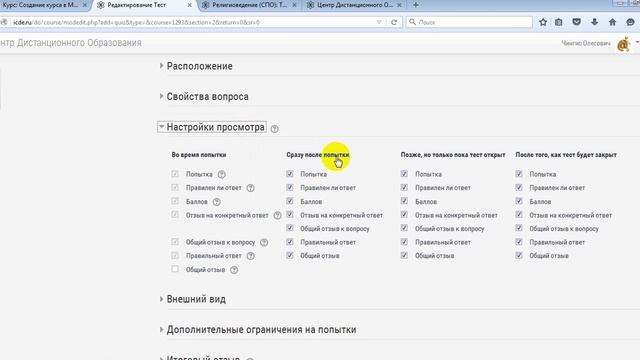The width and height of the screenshot is (640, 360).
Task: Open address bar history dropdown arrow
Action: 379,22
